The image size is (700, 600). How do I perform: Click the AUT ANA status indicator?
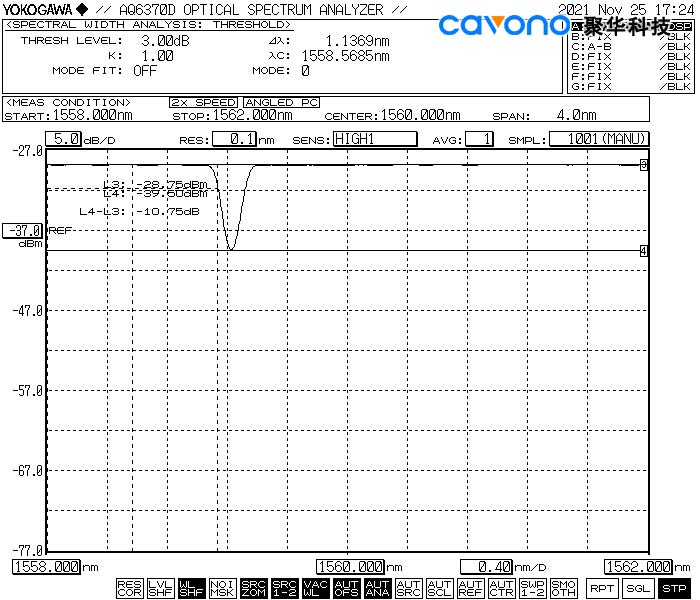coord(377,589)
